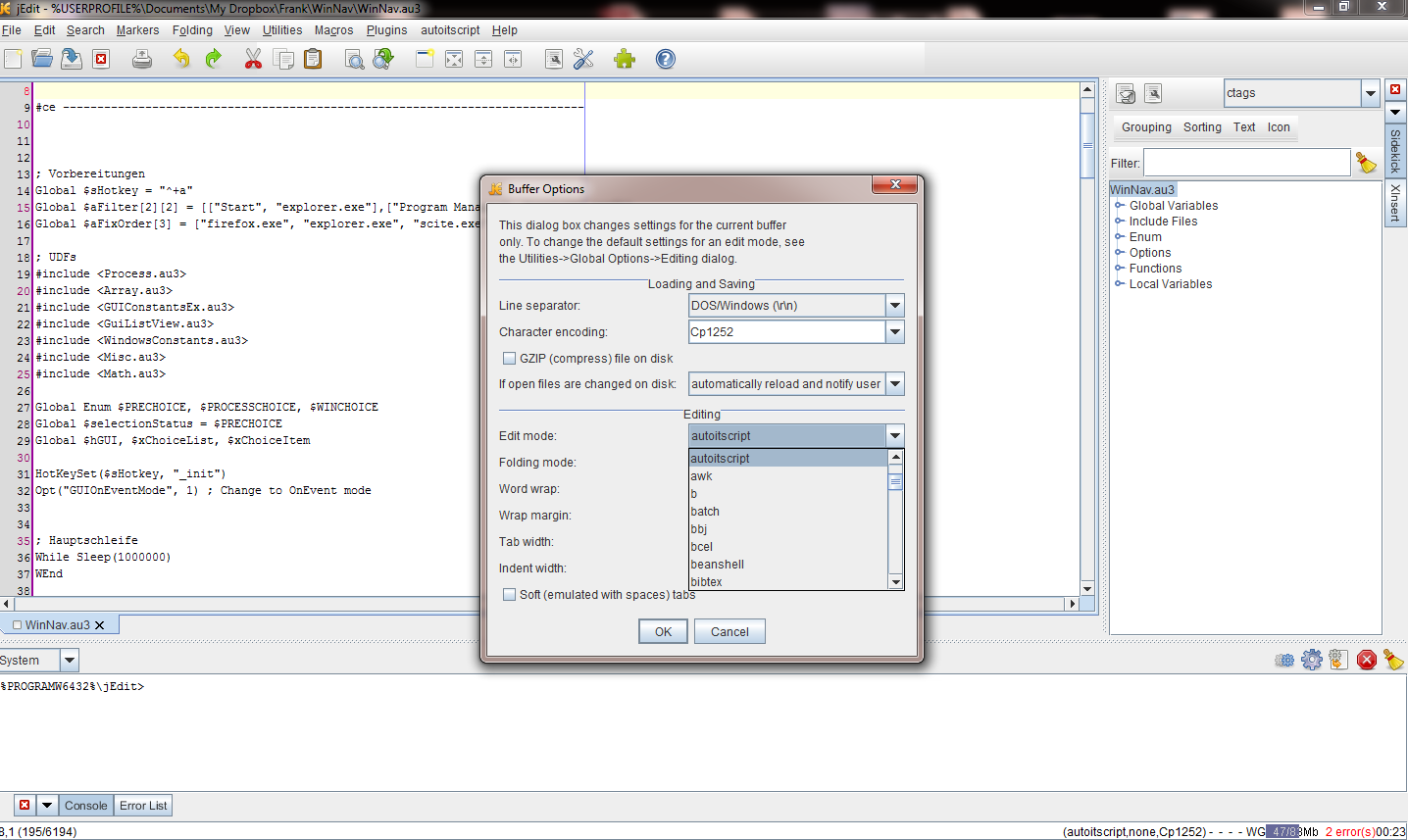Click the Cancel button in dialog

(729, 632)
